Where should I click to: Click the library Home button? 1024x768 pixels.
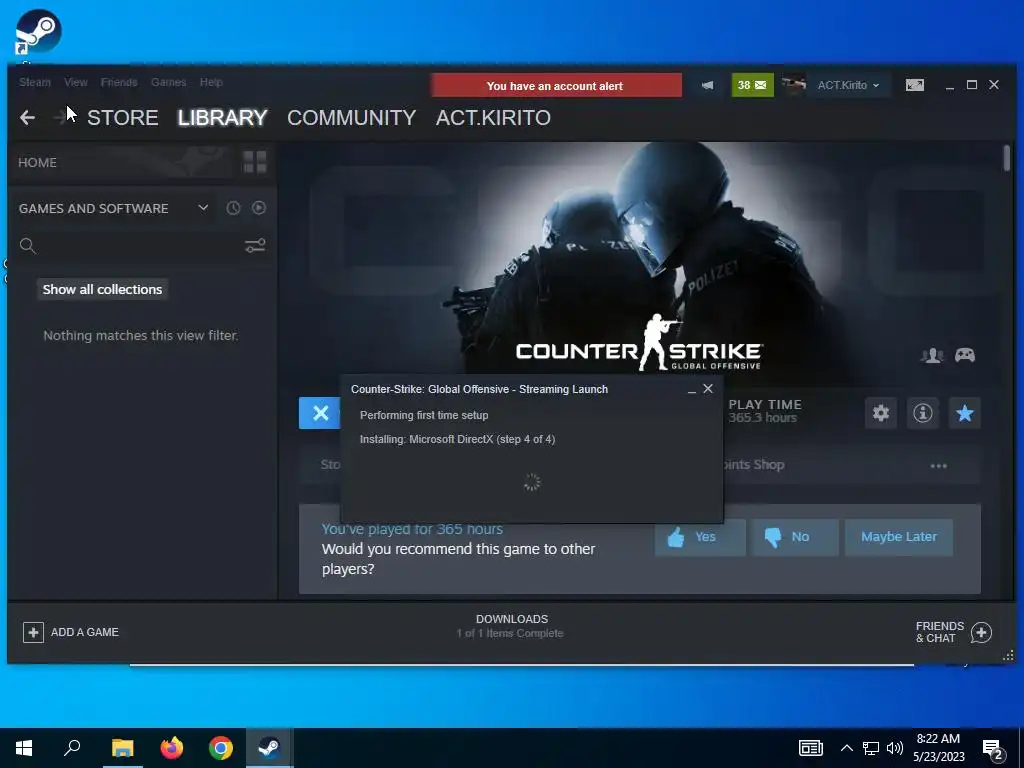tap(37, 163)
